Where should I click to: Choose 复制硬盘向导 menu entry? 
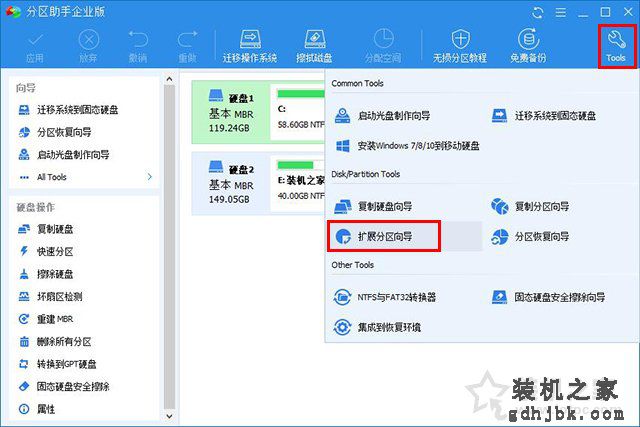[x=373, y=207]
